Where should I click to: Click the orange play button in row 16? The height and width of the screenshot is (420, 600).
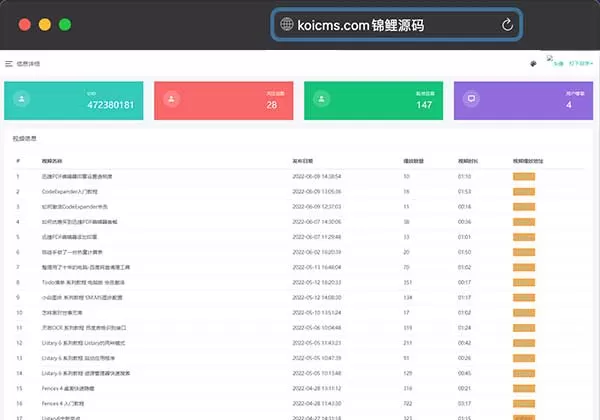point(524,404)
